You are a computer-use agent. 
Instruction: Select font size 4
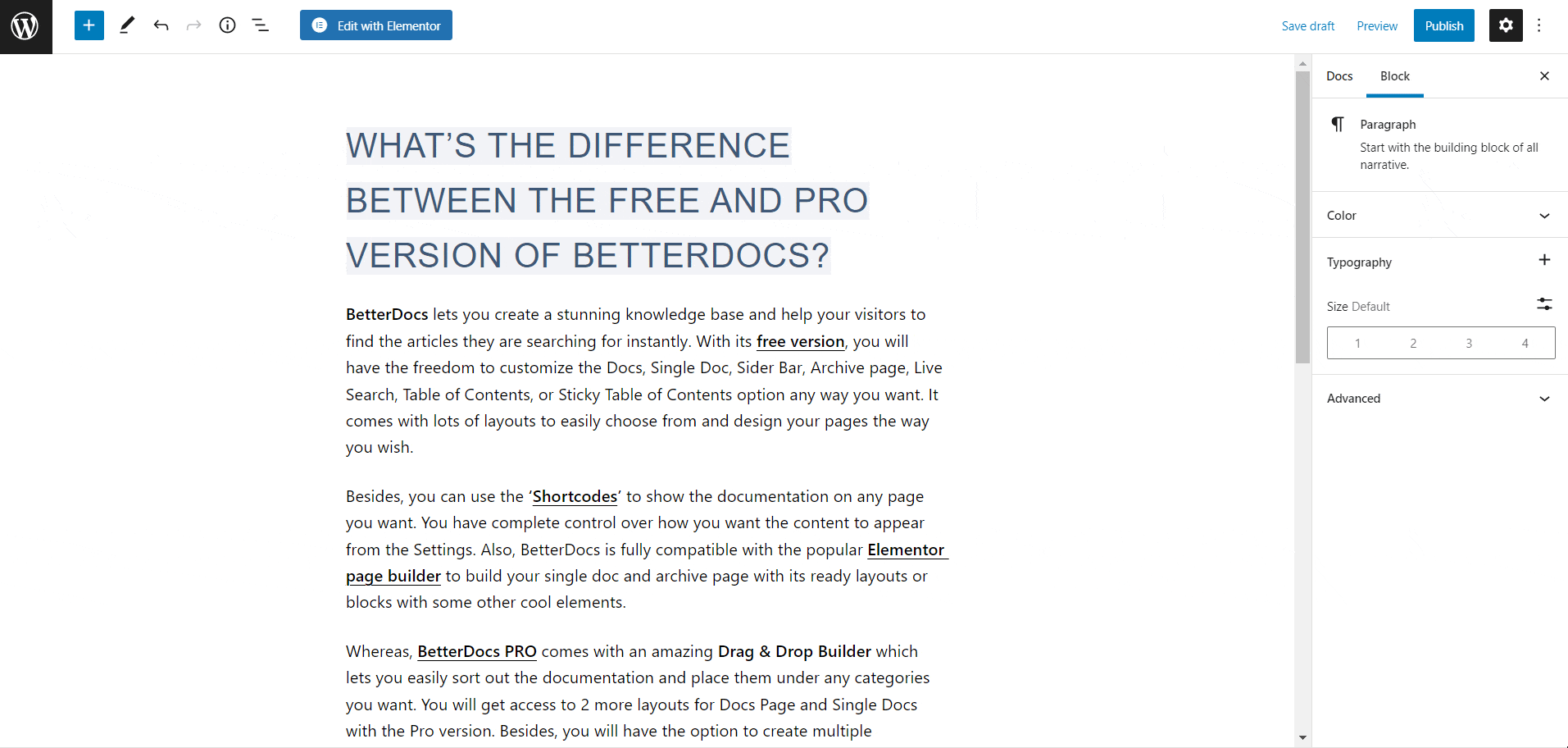click(x=1524, y=343)
